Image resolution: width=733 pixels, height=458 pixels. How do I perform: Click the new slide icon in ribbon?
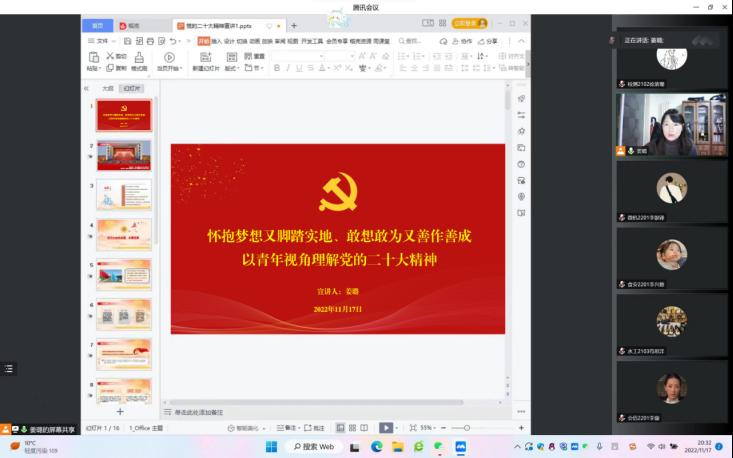[204, 58]
